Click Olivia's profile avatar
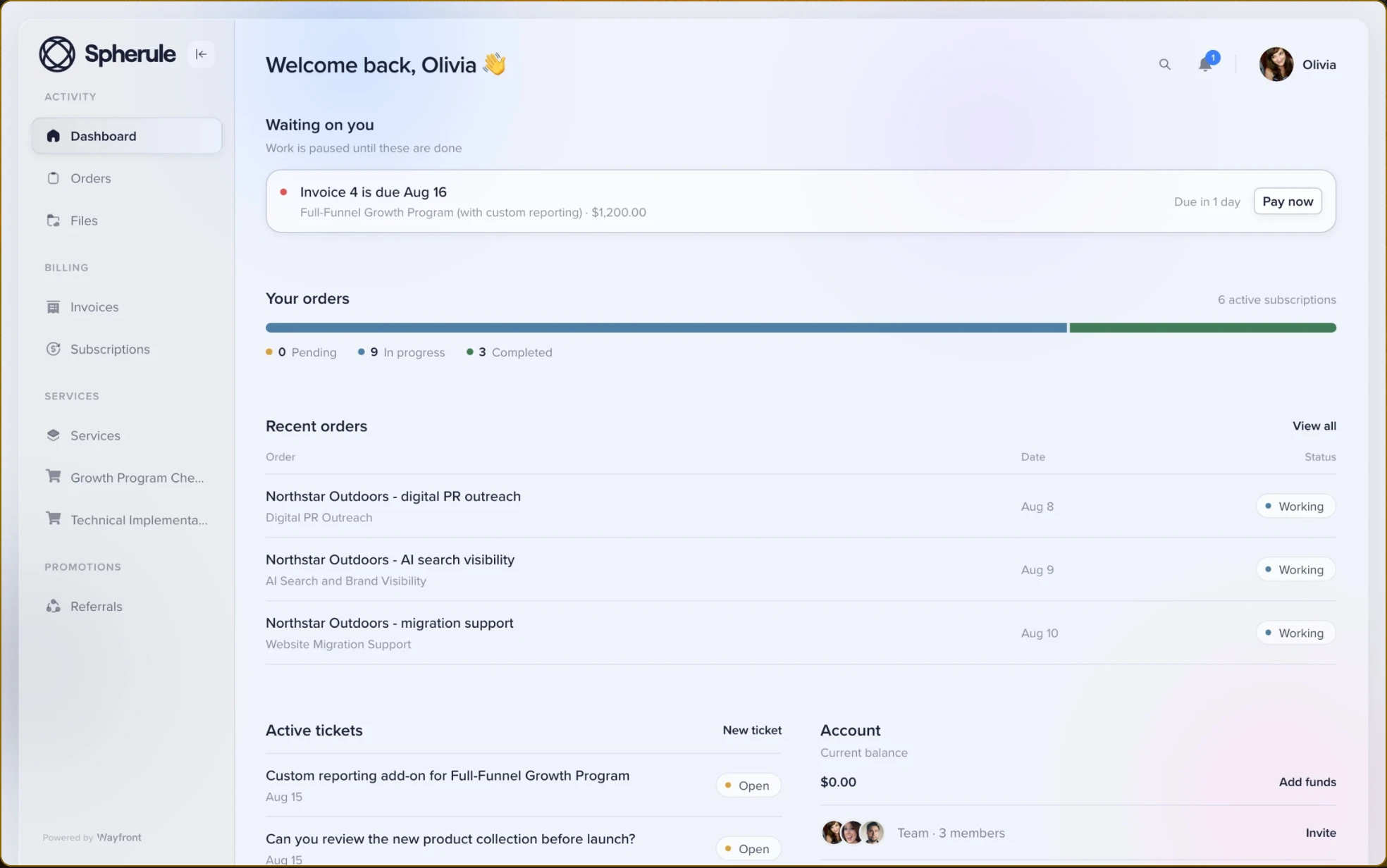Image resolution: width=1387 pixels, height=868 pixels. 1276,64
